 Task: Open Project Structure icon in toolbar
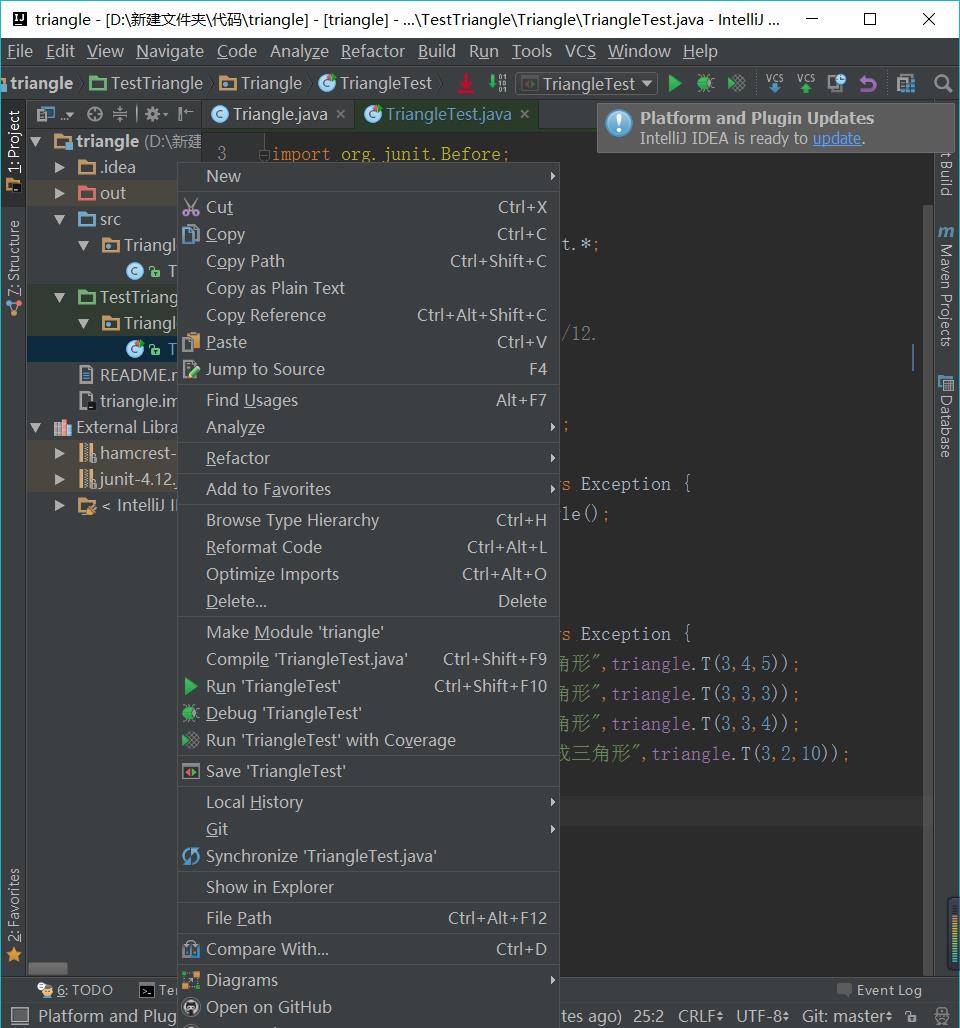click(x=906, y=83)
